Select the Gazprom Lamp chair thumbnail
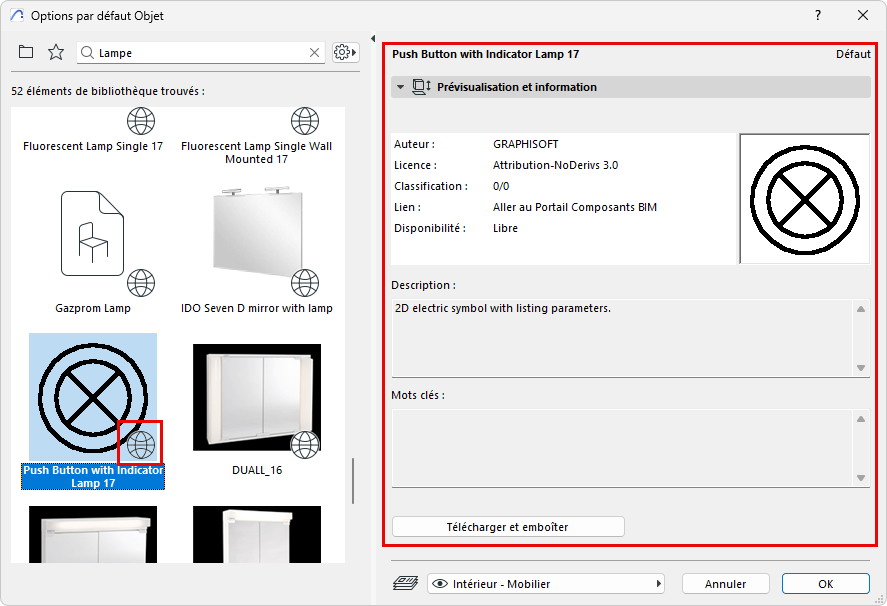The width and height of the screenshot is (887, 606). pos(92,233)
